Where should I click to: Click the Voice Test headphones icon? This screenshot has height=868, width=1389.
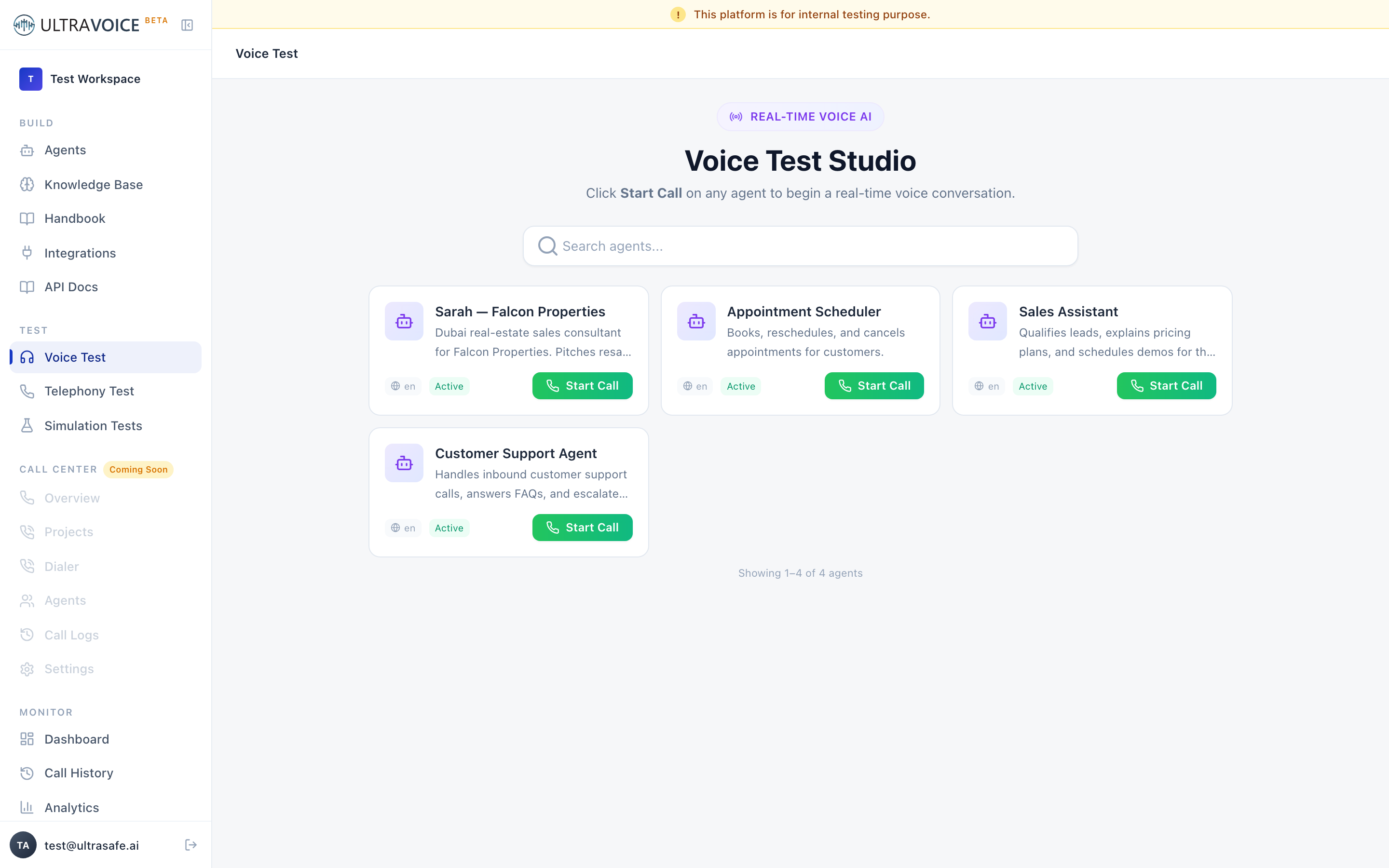[x=27, y=357]
